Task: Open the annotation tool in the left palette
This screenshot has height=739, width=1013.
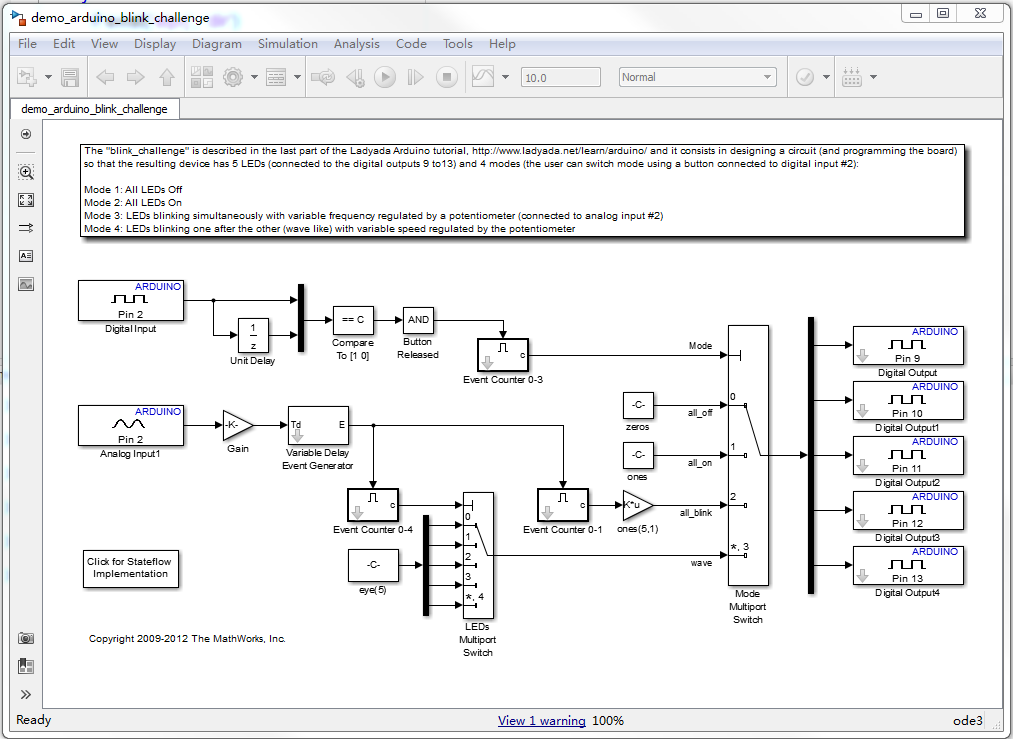Action: 24,255
